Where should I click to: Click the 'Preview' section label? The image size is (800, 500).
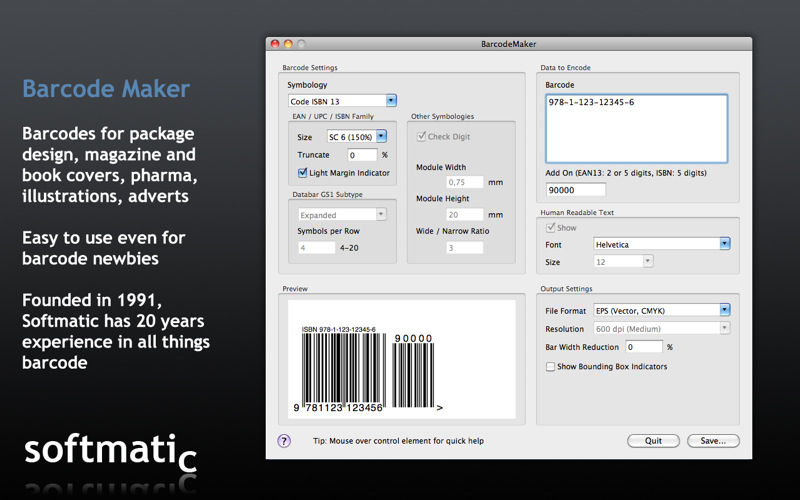point(295,289)
